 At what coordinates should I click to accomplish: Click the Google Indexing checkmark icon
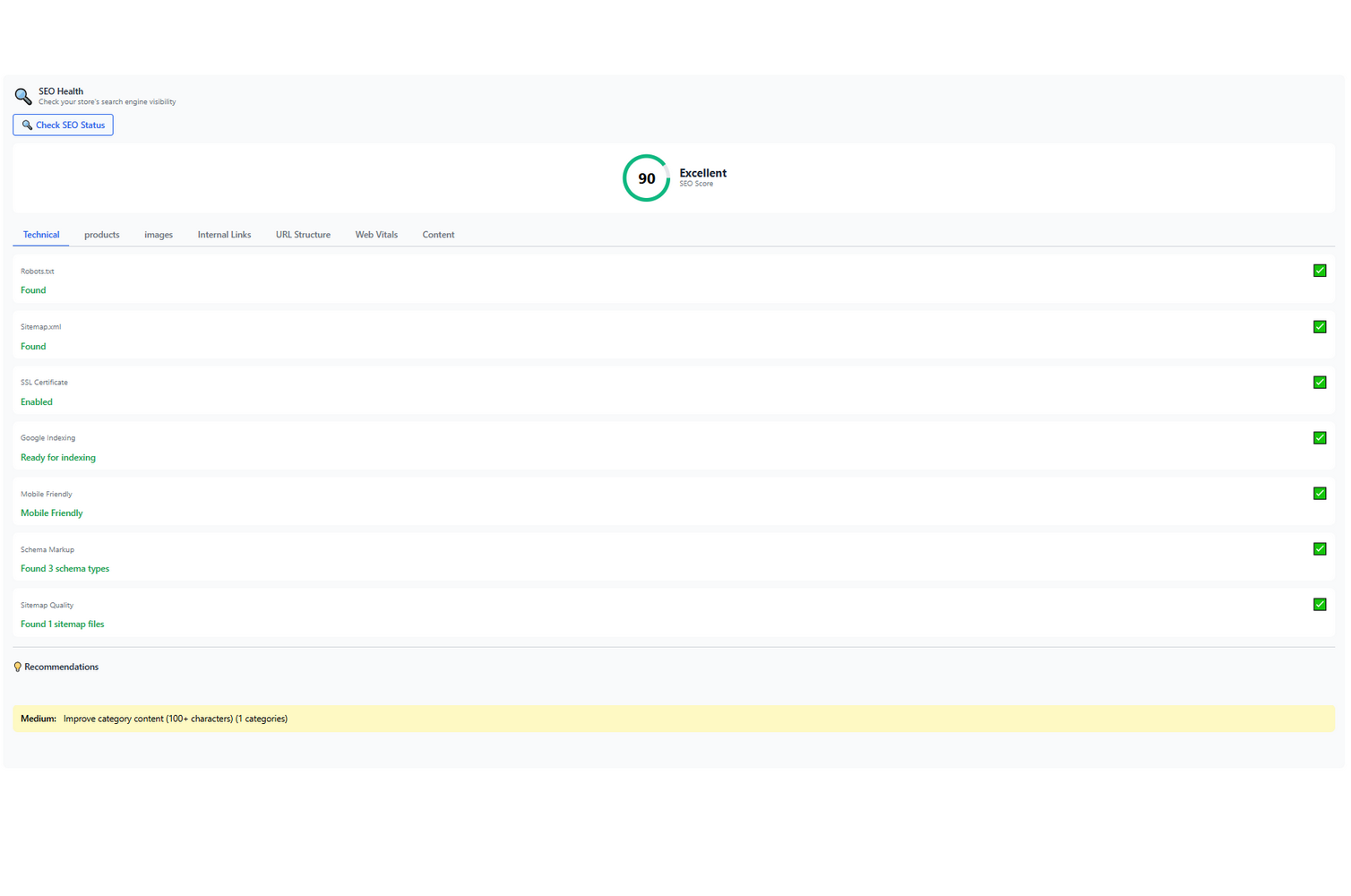coord(1319,437)
